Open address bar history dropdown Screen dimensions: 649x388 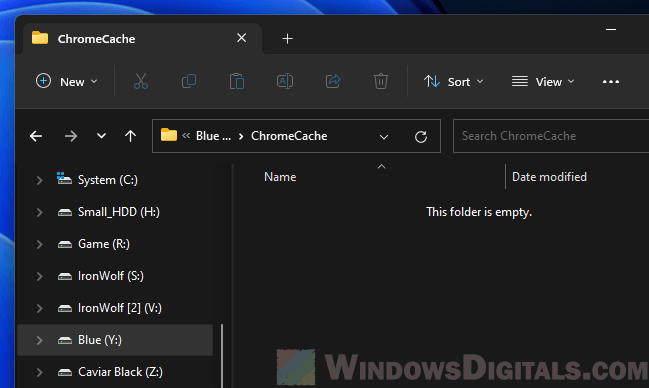[x=384, y=137]
